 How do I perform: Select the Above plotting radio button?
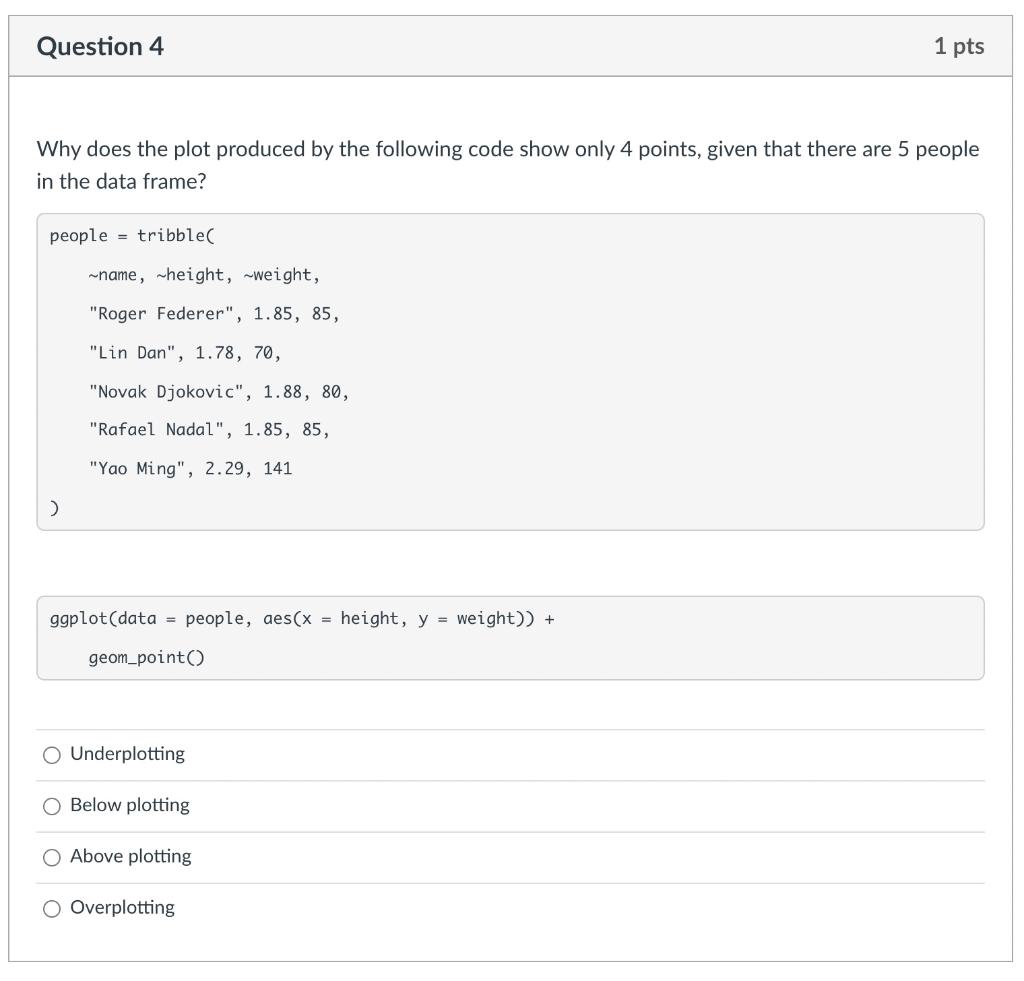tap(51, 857)
